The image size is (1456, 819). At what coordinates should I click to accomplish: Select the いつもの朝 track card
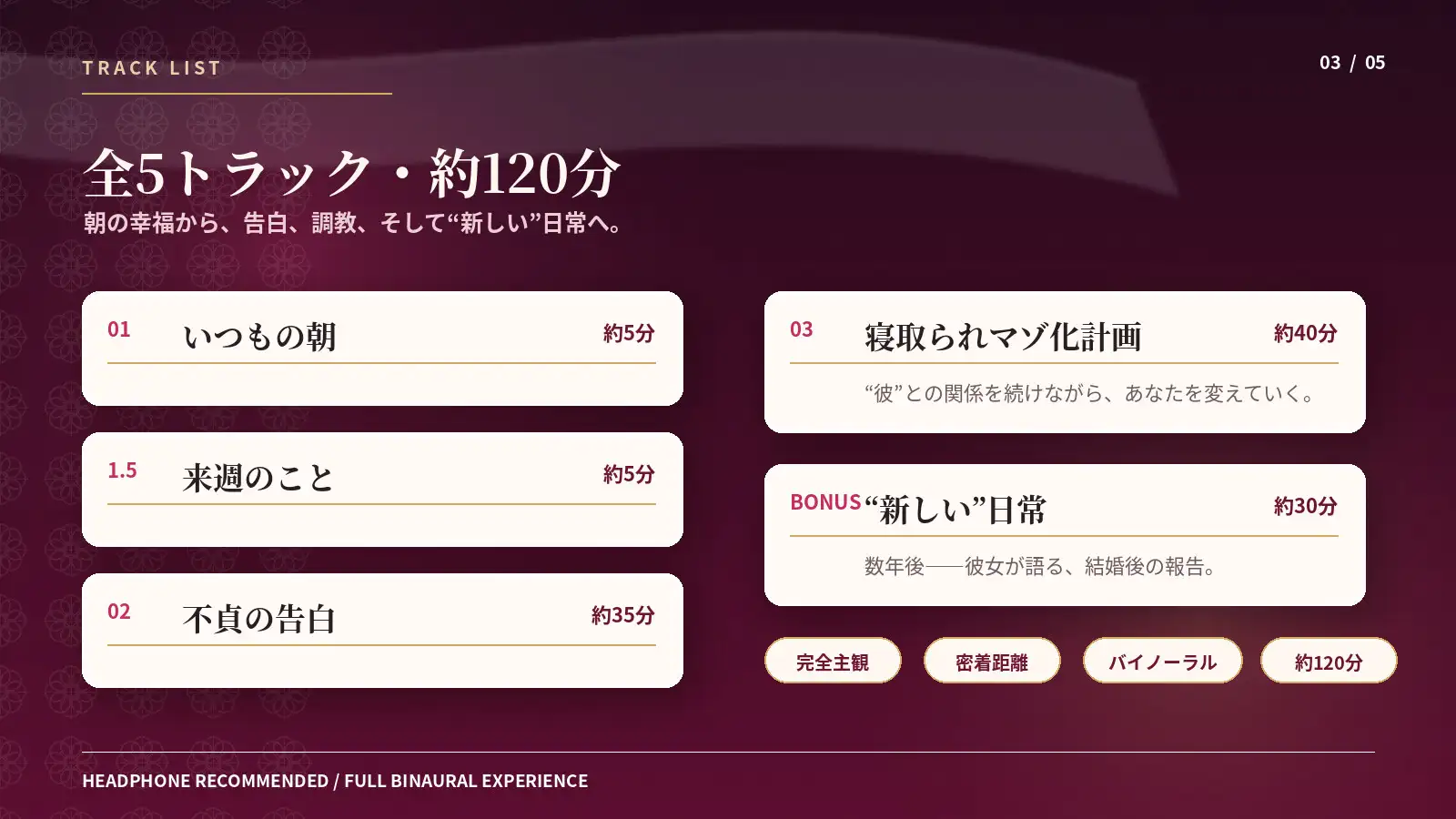pyautogui.click(x=382, y=349)
